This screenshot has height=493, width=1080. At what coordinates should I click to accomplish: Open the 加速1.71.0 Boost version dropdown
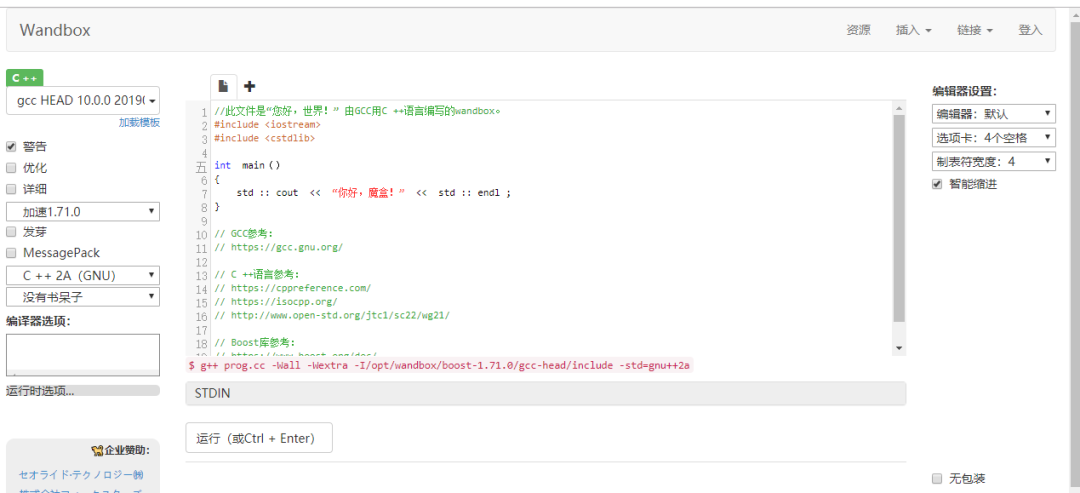pos(83,211)
